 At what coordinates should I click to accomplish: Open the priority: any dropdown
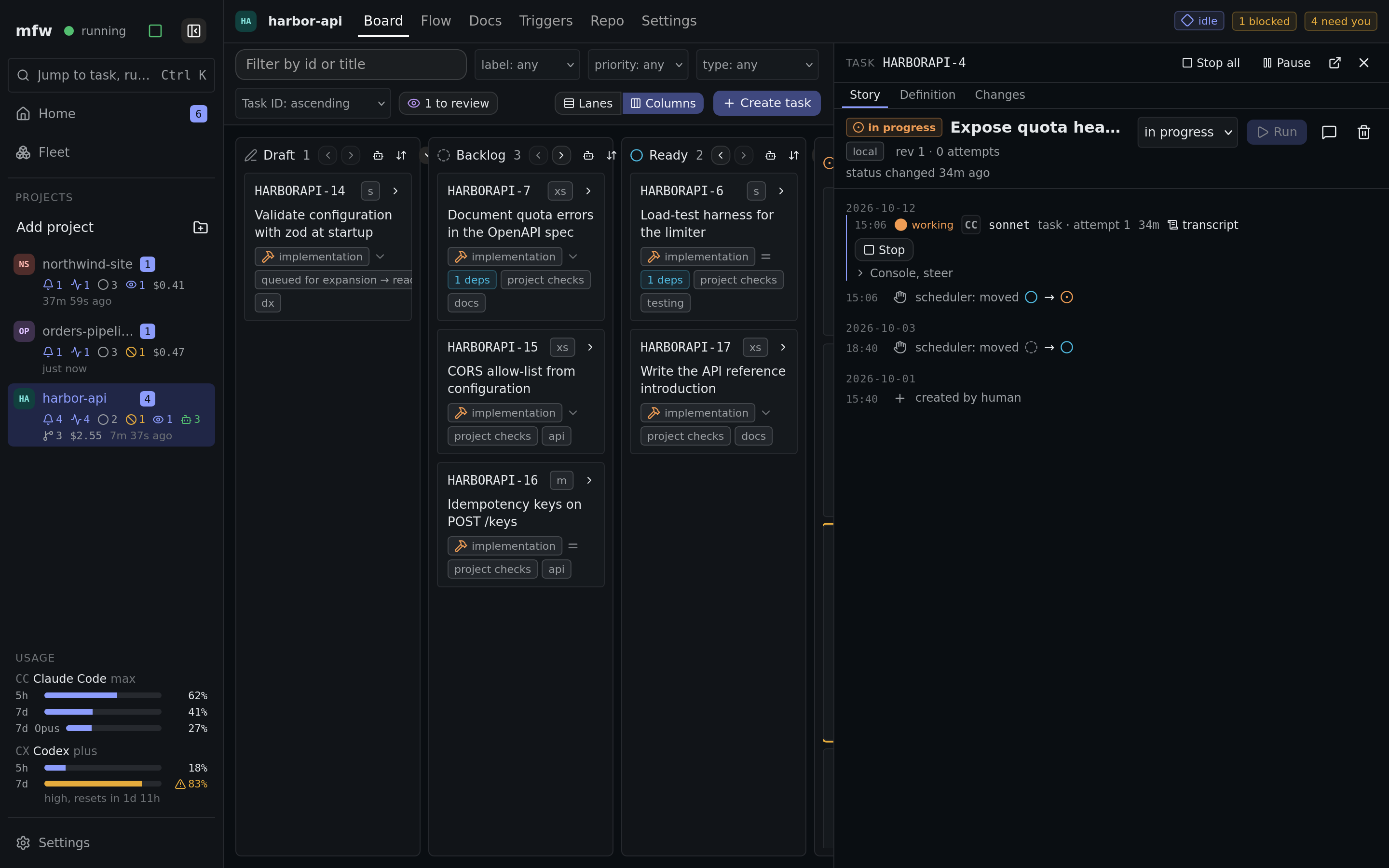[638, 64]
